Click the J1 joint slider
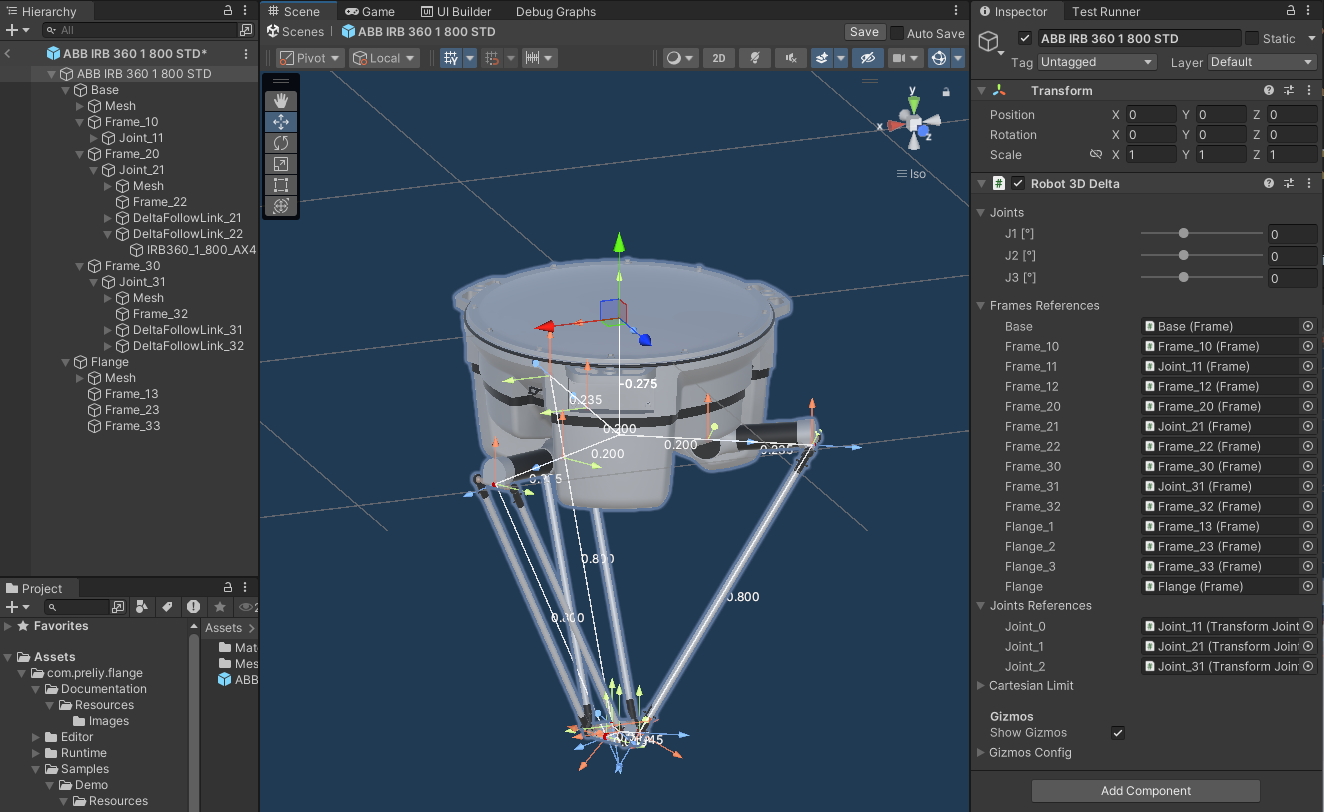 click(x=1202, y=233)
